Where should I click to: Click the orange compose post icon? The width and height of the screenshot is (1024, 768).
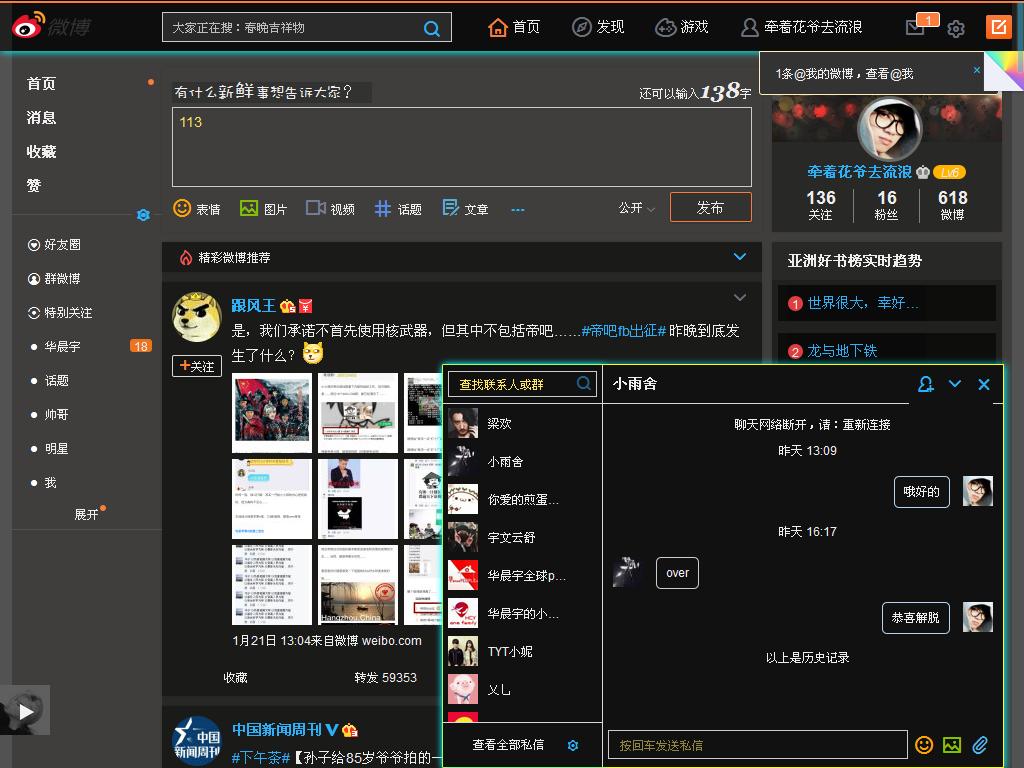(998, 27)
